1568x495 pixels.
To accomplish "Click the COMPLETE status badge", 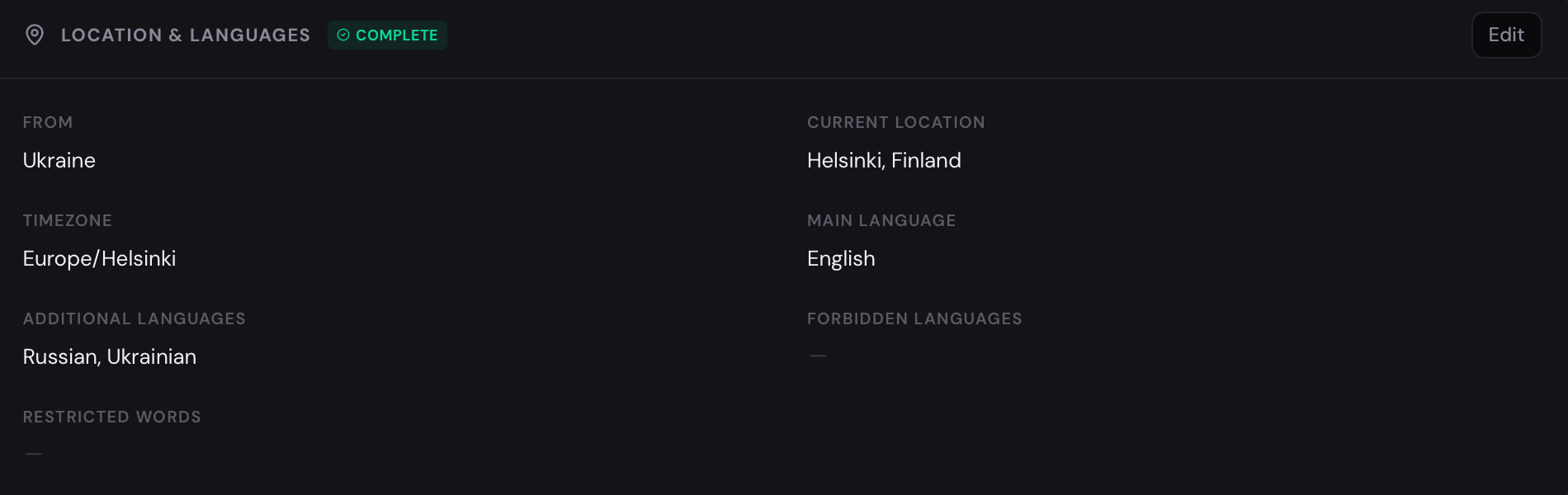I will coord(387,35).
